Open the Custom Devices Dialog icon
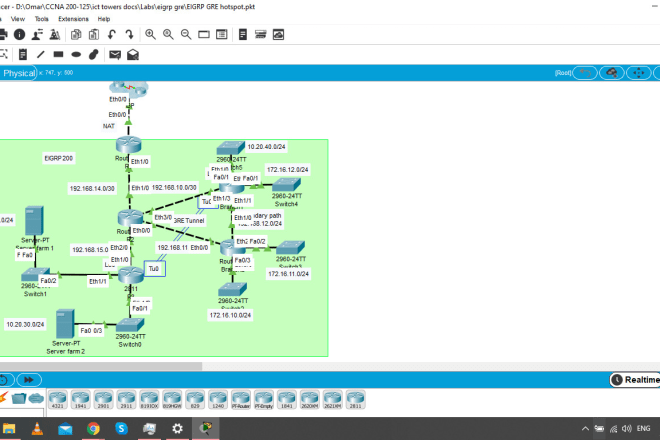The width and height of the screenshot is (660, 440). pos(221,35)
